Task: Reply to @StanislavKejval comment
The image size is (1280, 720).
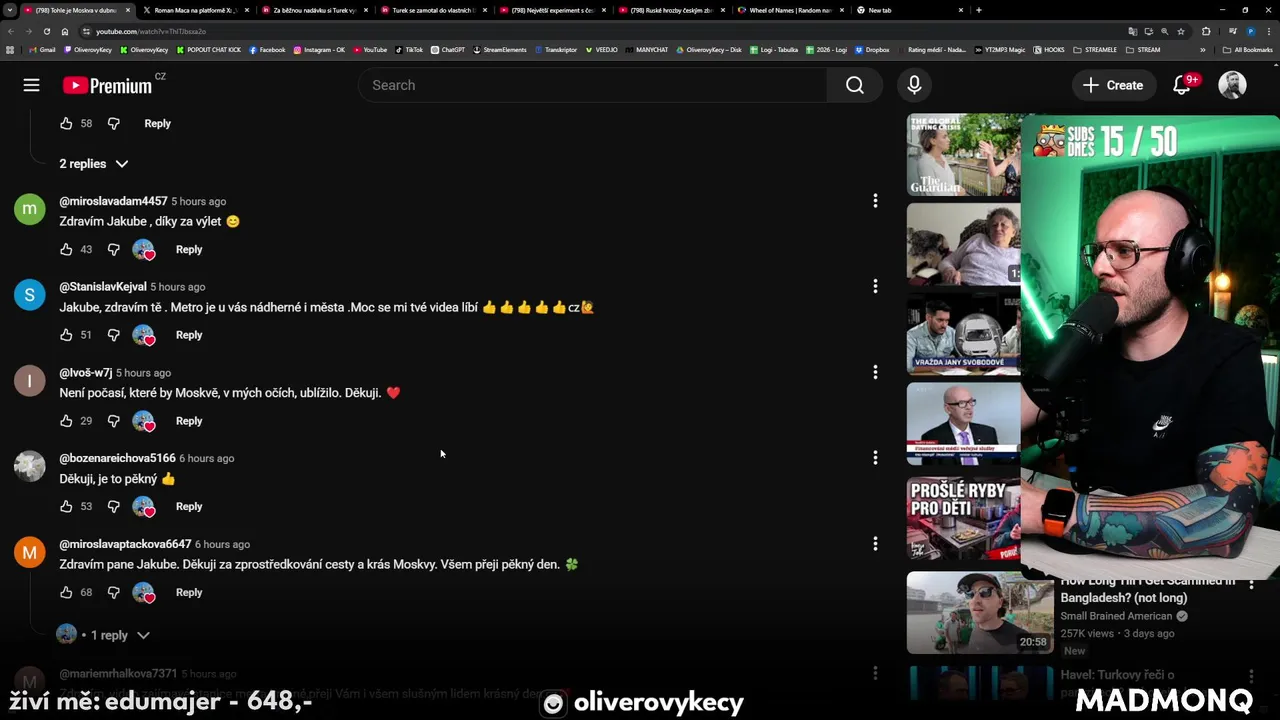Action: [x=189, y=335]
